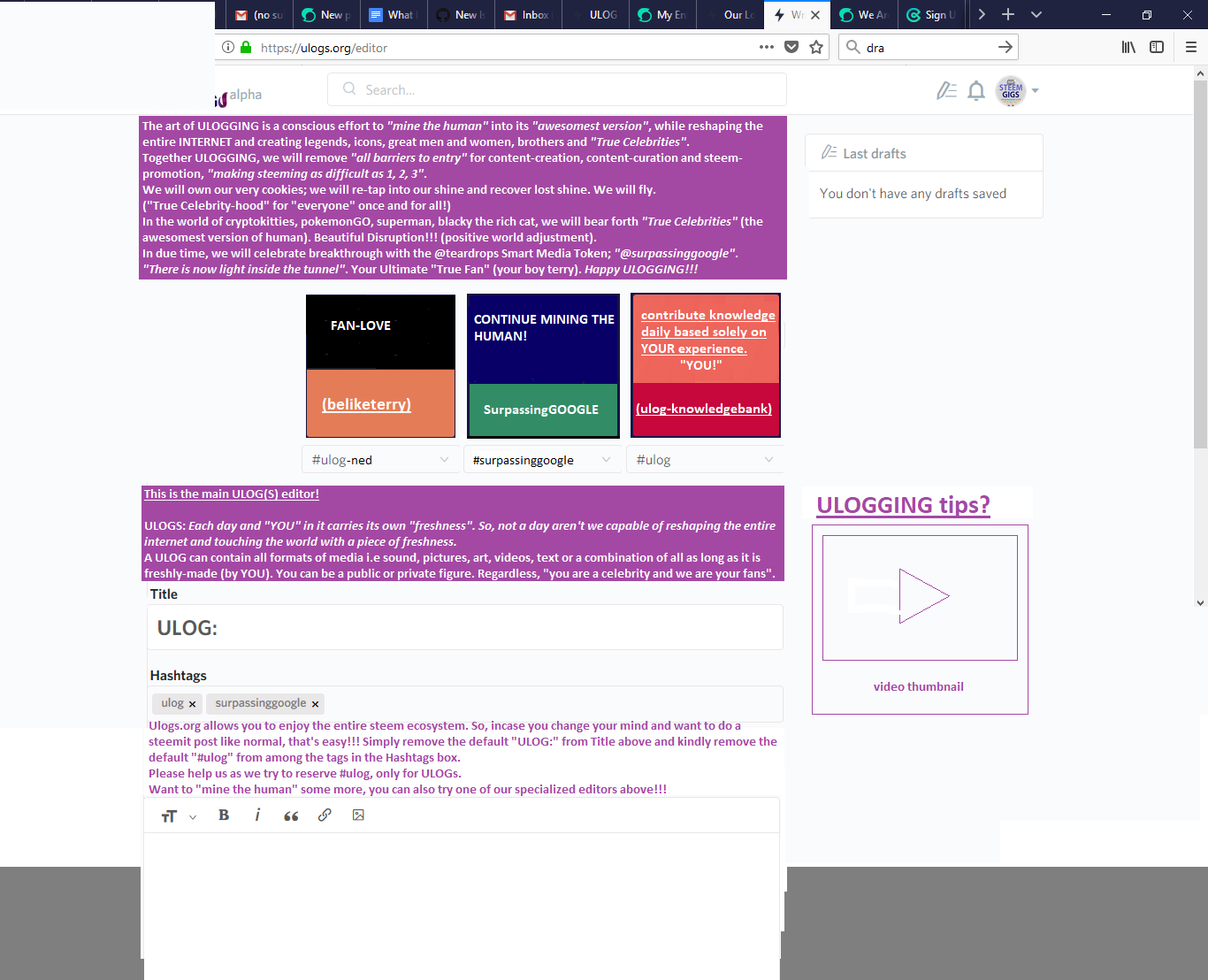Click the Last drafts panel header

(x=924, y=153)
